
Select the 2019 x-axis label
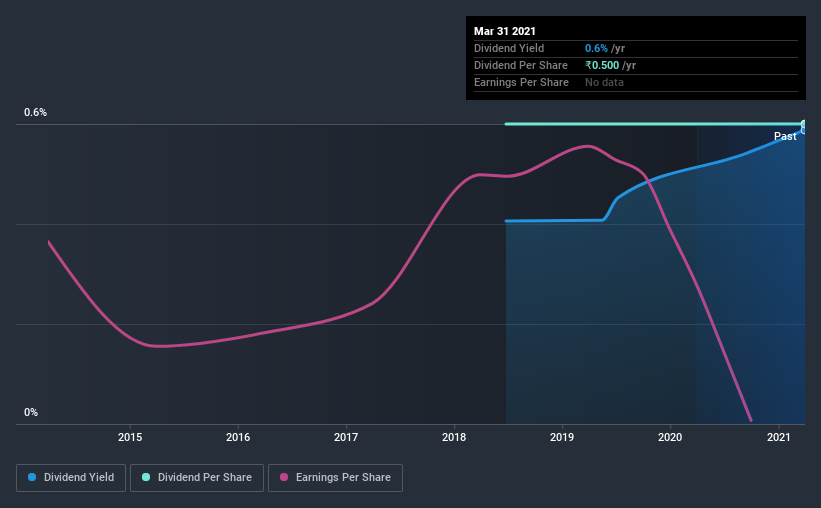[x=562, y=437]
